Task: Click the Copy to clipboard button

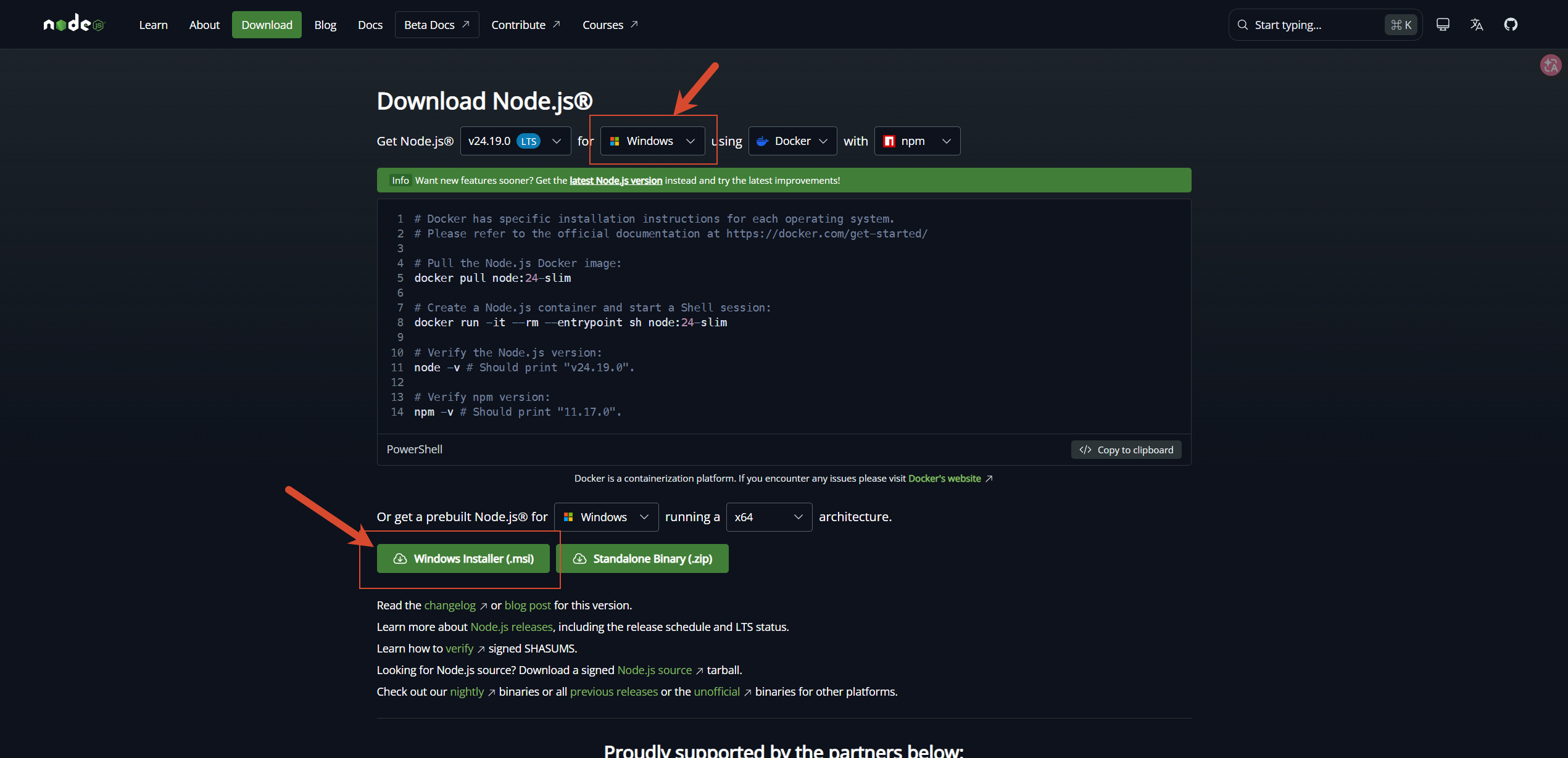Action: (1126, 450)
